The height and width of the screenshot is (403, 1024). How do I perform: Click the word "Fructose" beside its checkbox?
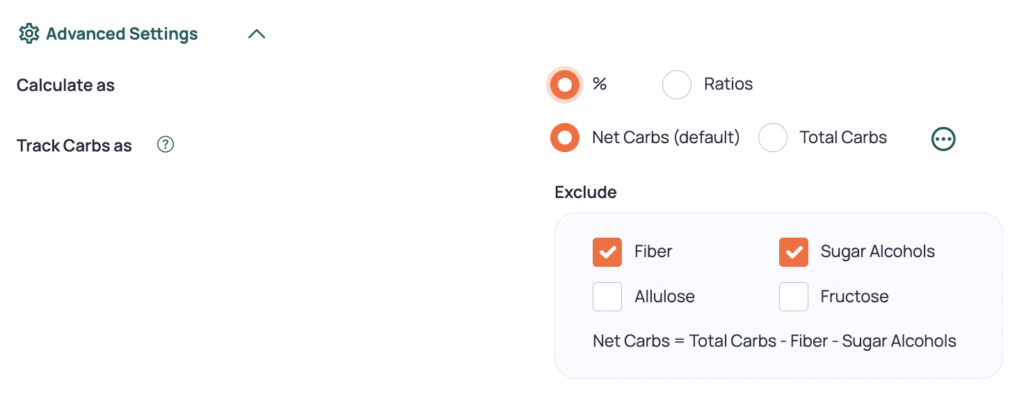pyautogui.click(x=854, y=297)
